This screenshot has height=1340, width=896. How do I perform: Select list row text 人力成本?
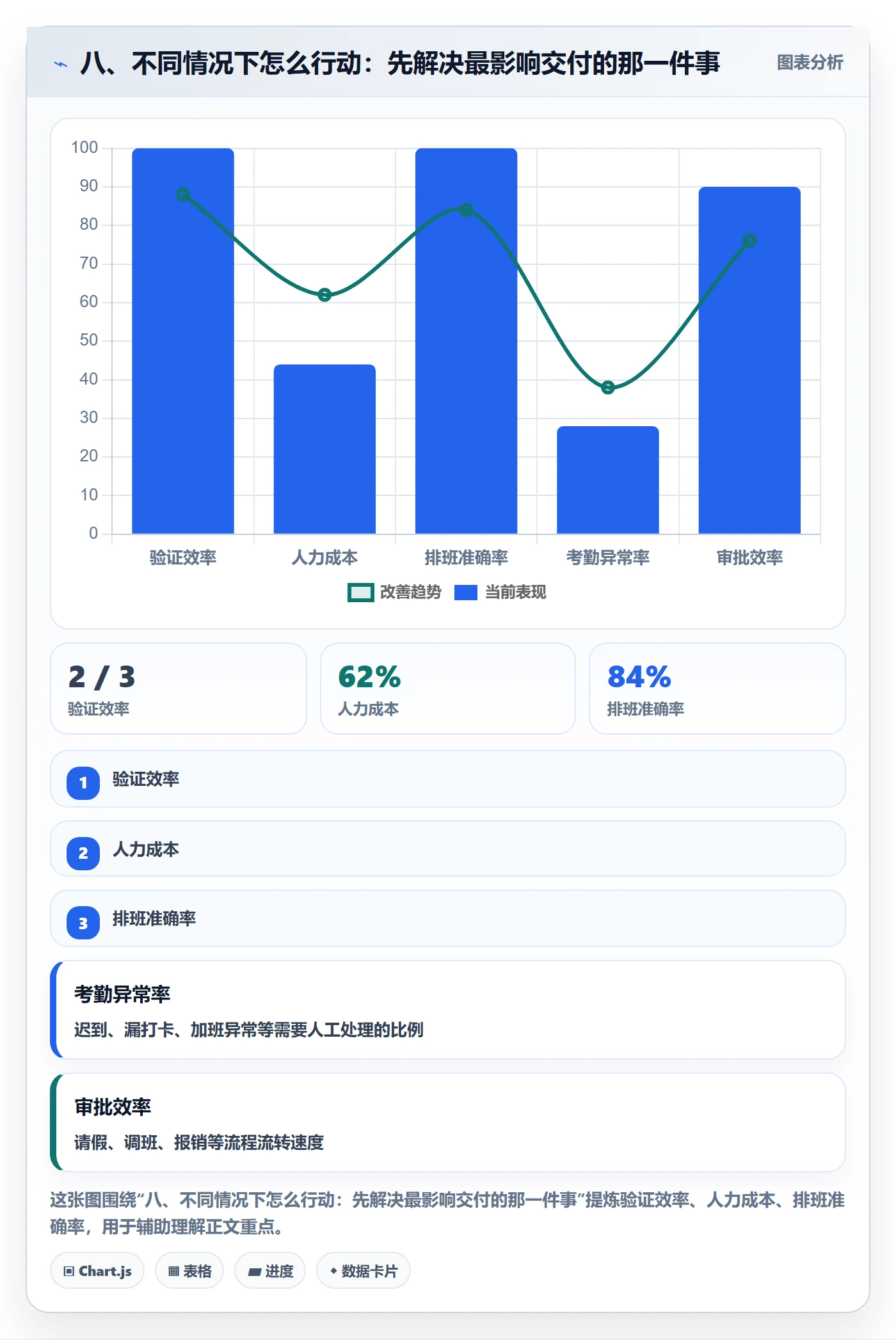point(146,850)
